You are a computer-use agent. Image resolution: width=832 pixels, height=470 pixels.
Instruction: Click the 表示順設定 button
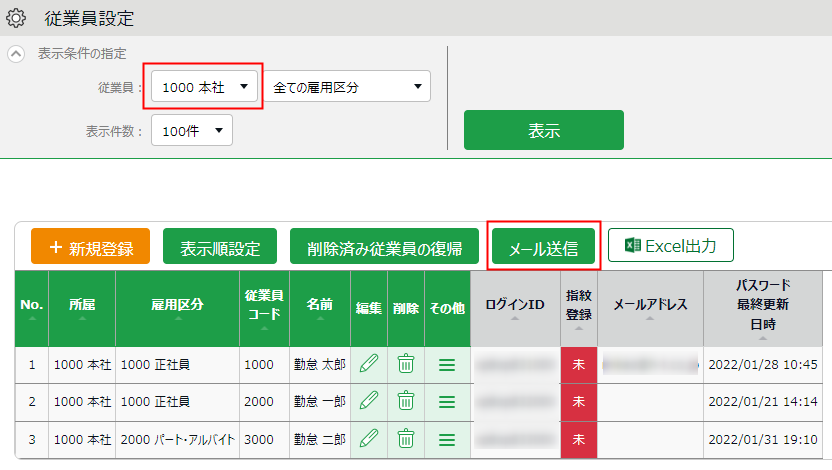pyautogui.click(x=220, y=248)
